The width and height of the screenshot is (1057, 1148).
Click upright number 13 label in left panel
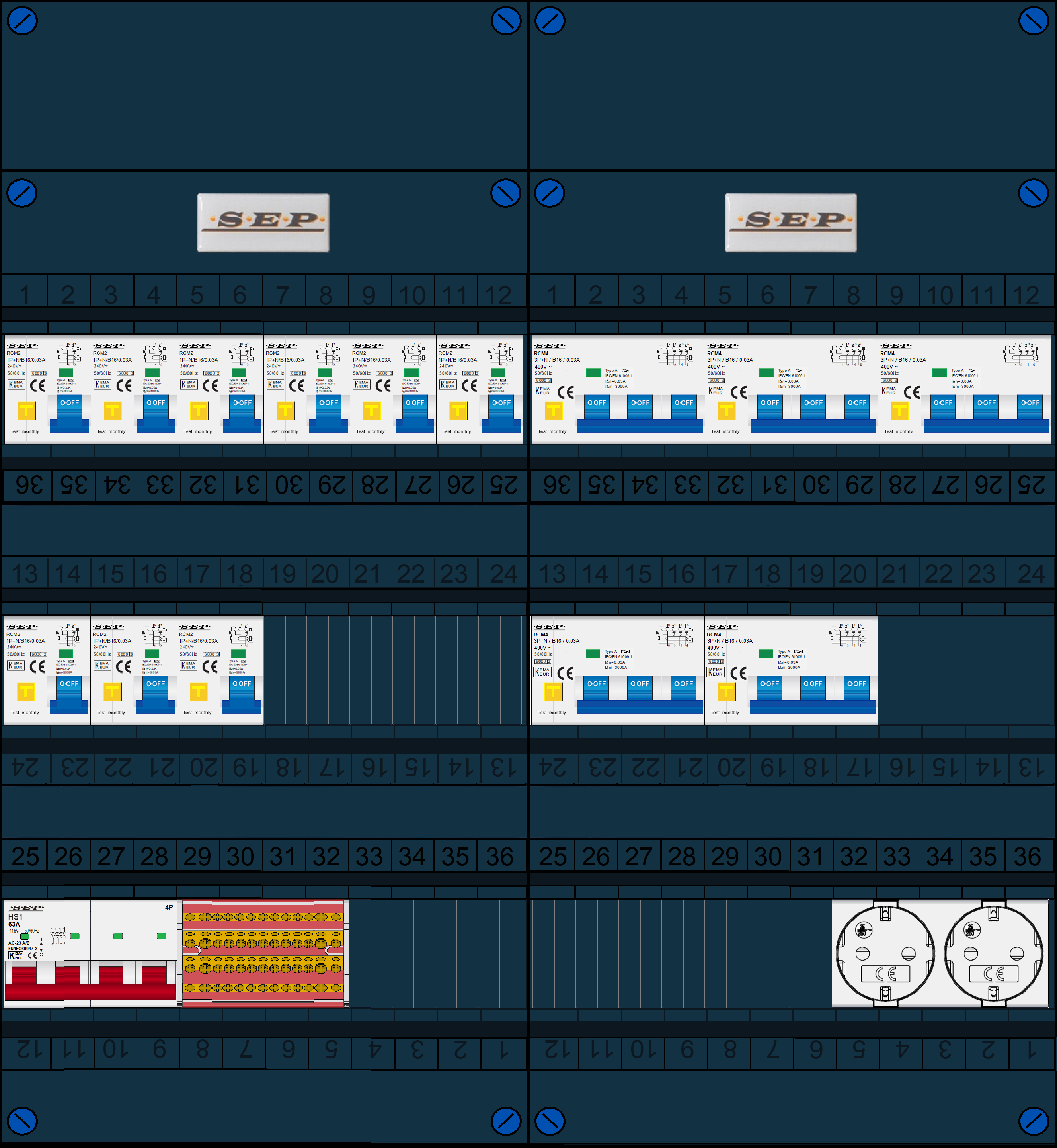tap(25, 574)
